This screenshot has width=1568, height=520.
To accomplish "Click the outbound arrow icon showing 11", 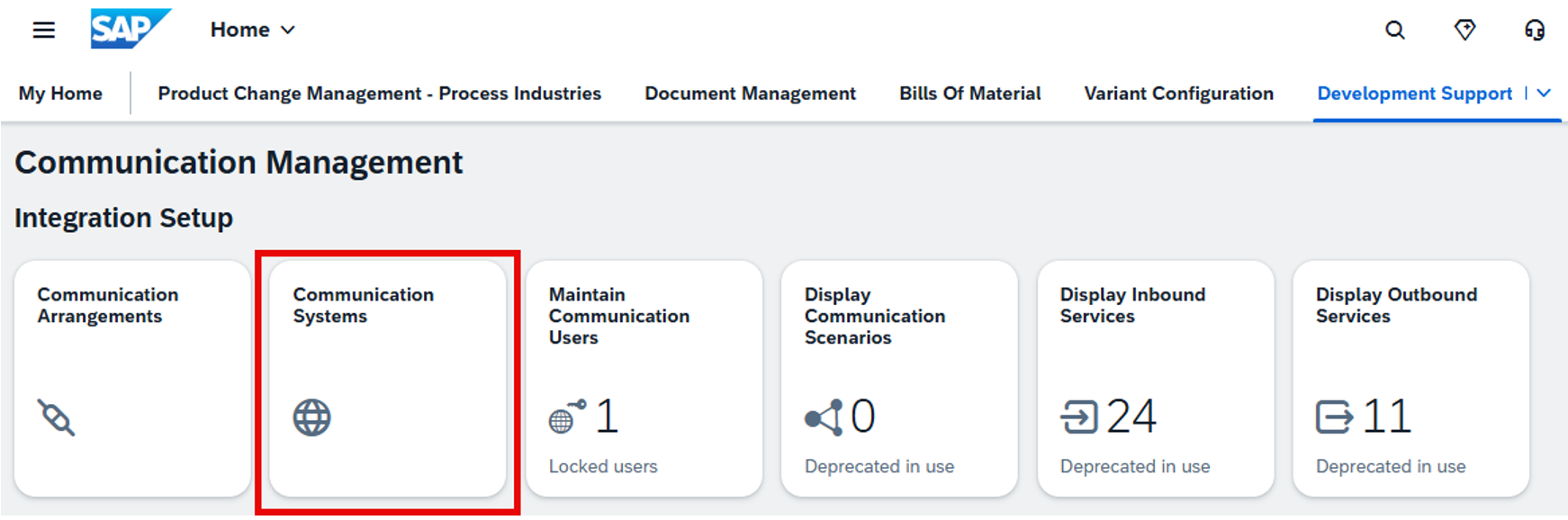I will [1334, 417].
